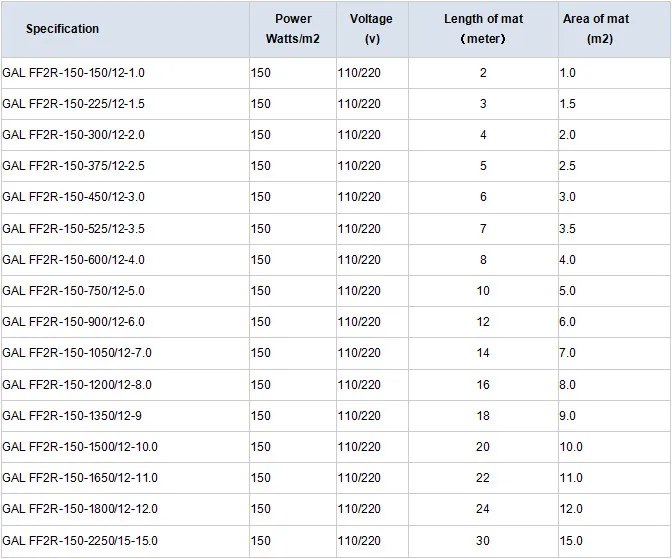Click mat length value 6
672x559 pixels.
(483, 197)
